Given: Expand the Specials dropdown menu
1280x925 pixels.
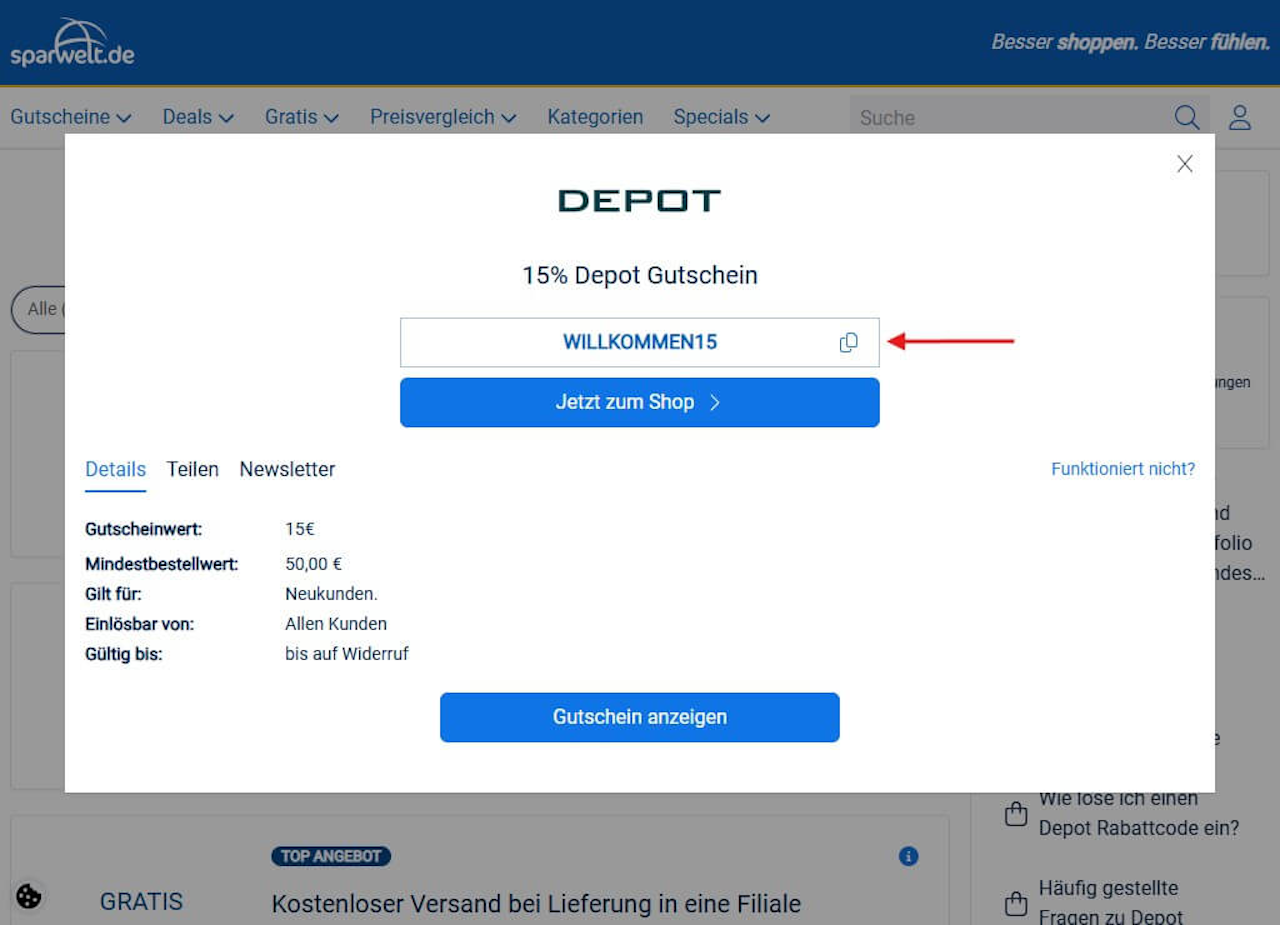Looking at the screenshot, I should coord(722,117).
